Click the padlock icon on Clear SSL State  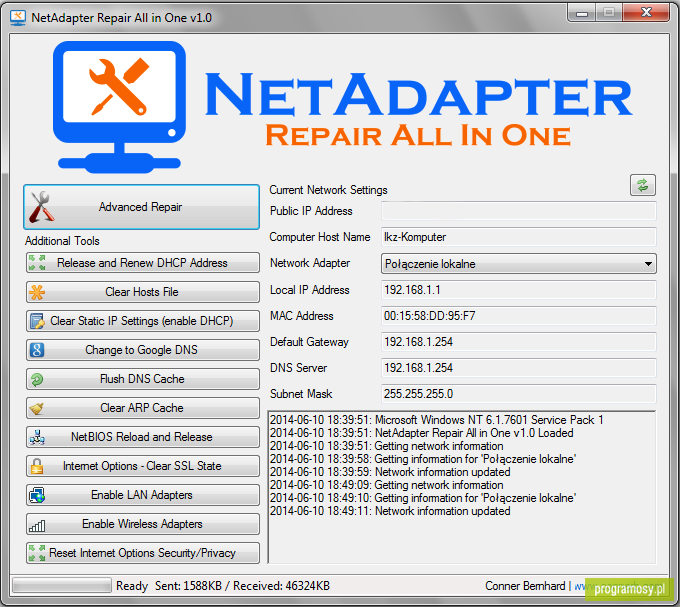37,466
